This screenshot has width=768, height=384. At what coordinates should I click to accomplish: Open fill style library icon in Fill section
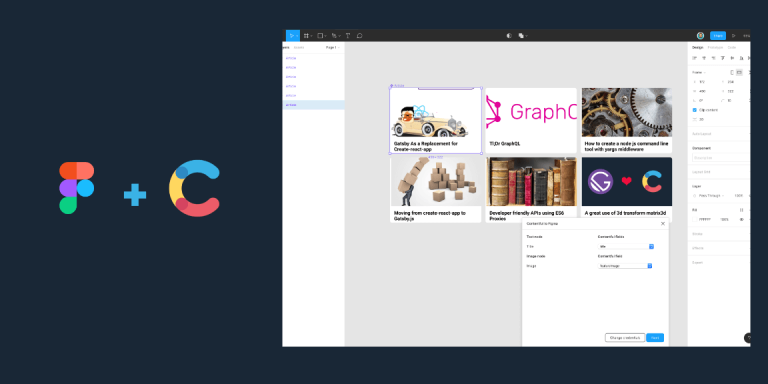(x=742, y=210)
